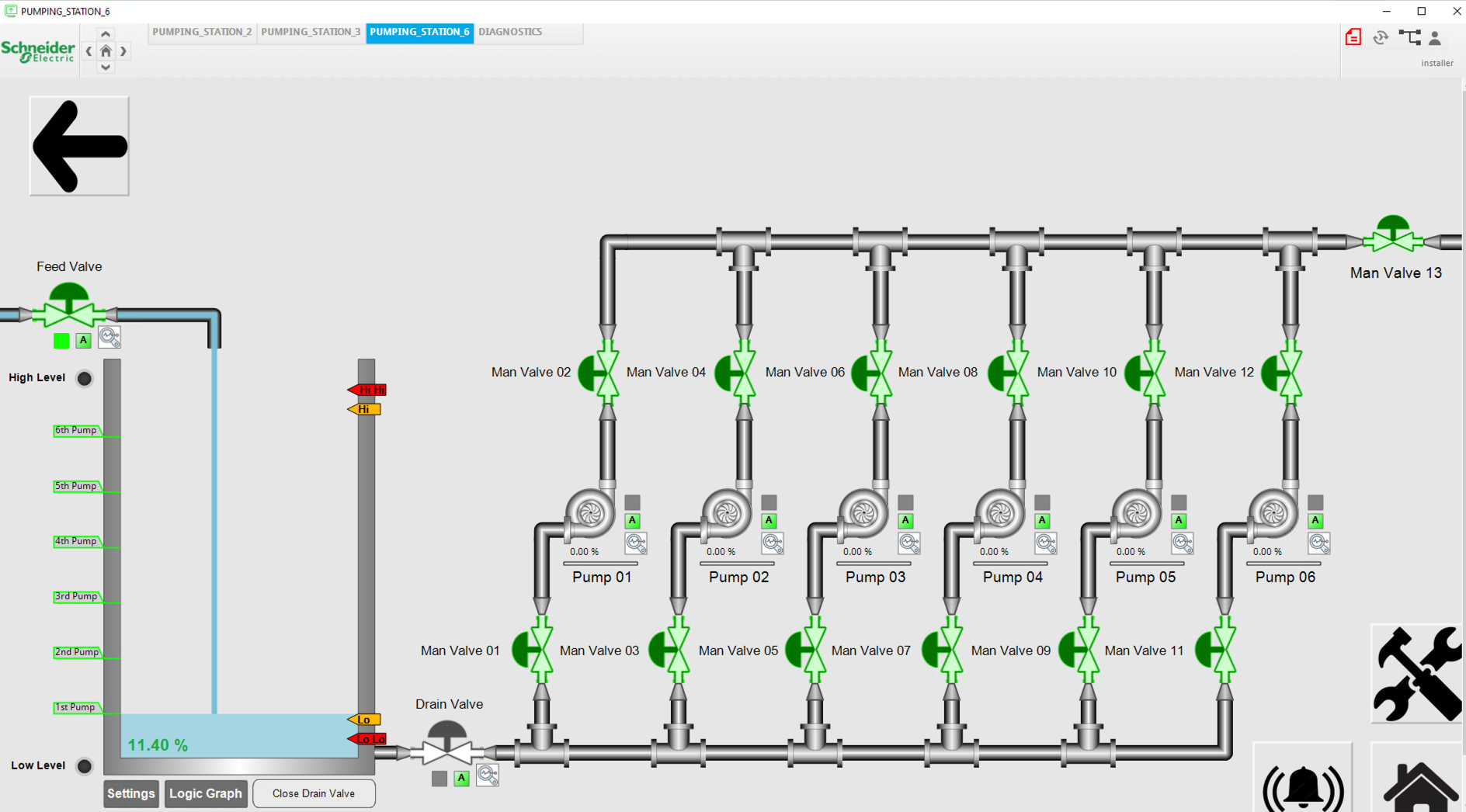1466x812 pixels.
Task: Toggle Pump 05 auto mode A badge
Action: pos(1179,521)
